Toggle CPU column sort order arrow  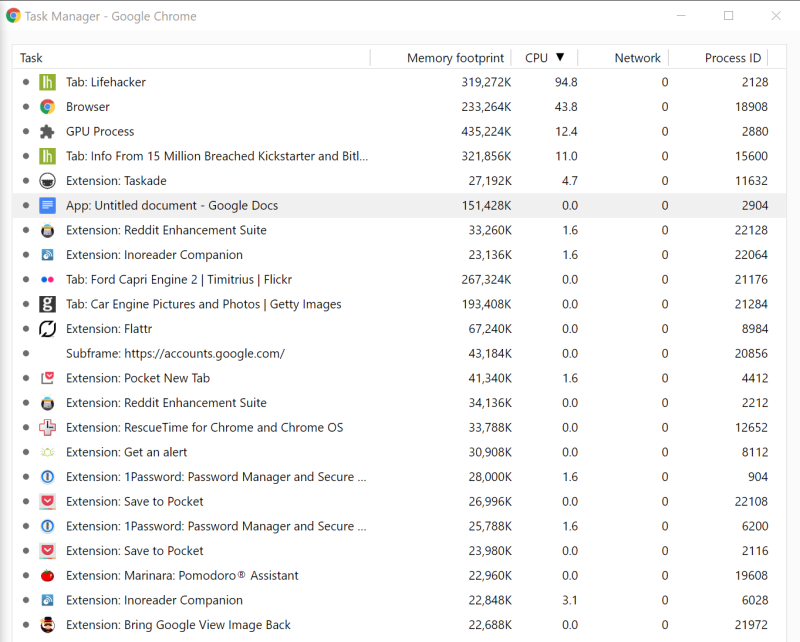[x=560, y=58]
